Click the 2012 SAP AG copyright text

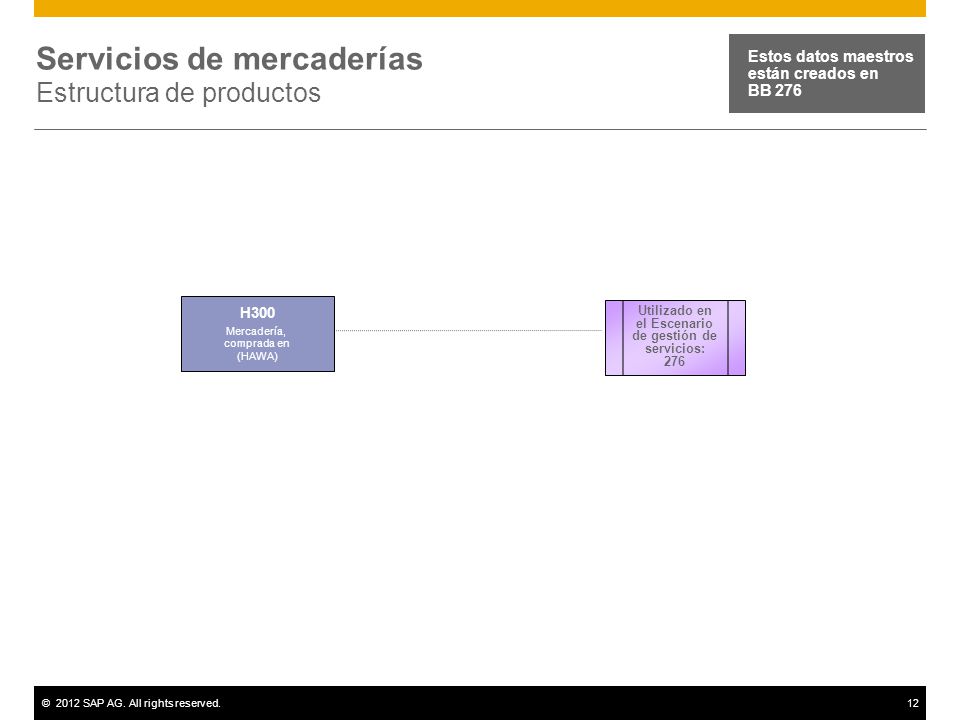pos(131,703)
